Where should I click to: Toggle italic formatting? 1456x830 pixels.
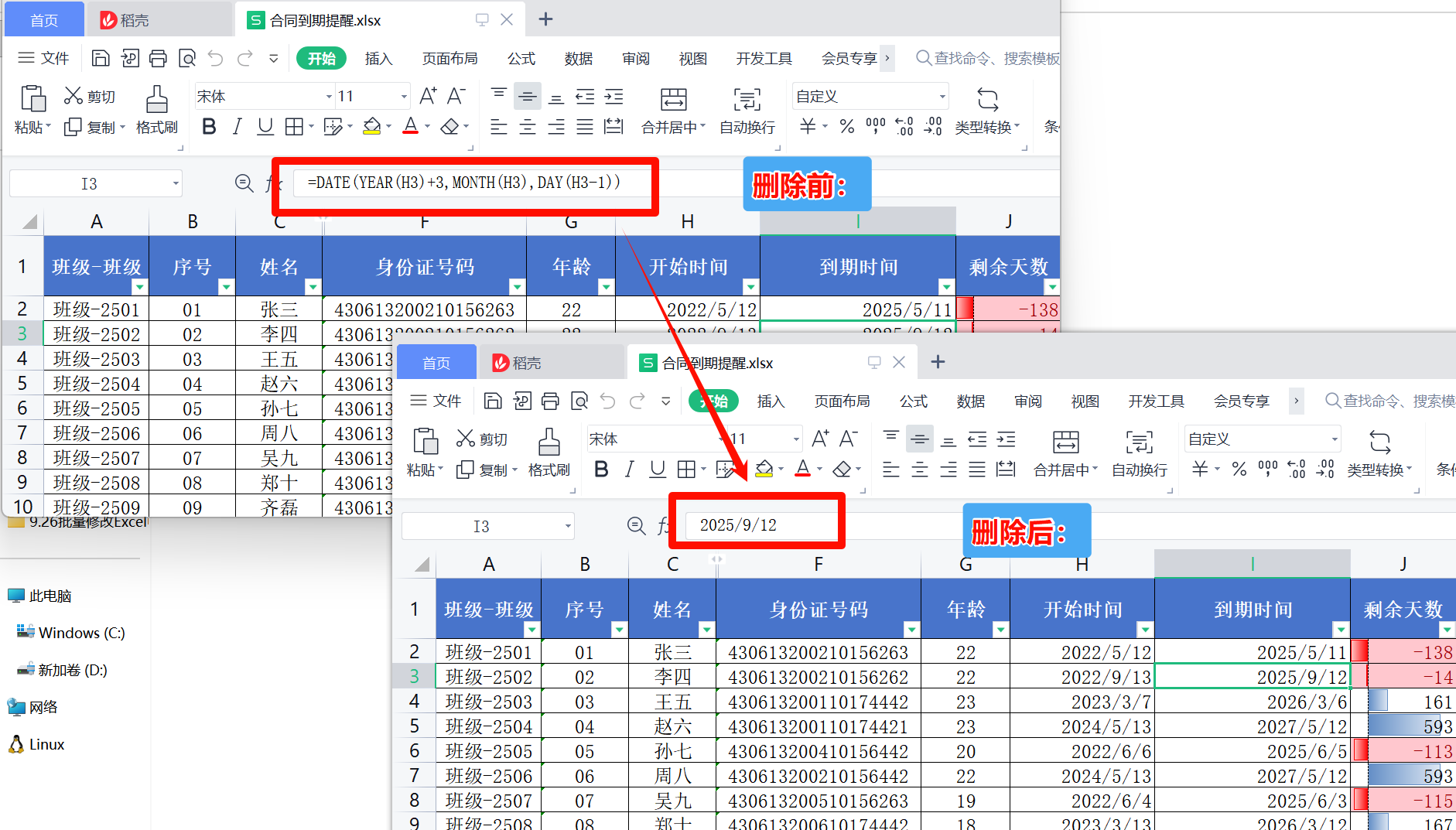[237, 126]
